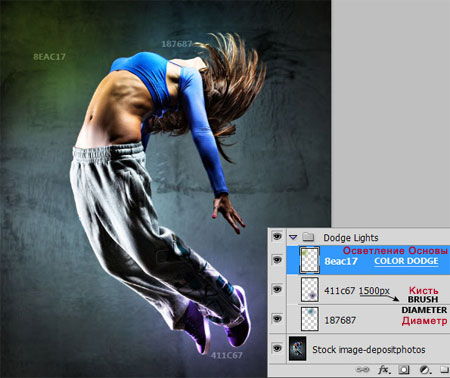Select the layer named 187687
Screen dimensions: 450x378
[340, 320]
